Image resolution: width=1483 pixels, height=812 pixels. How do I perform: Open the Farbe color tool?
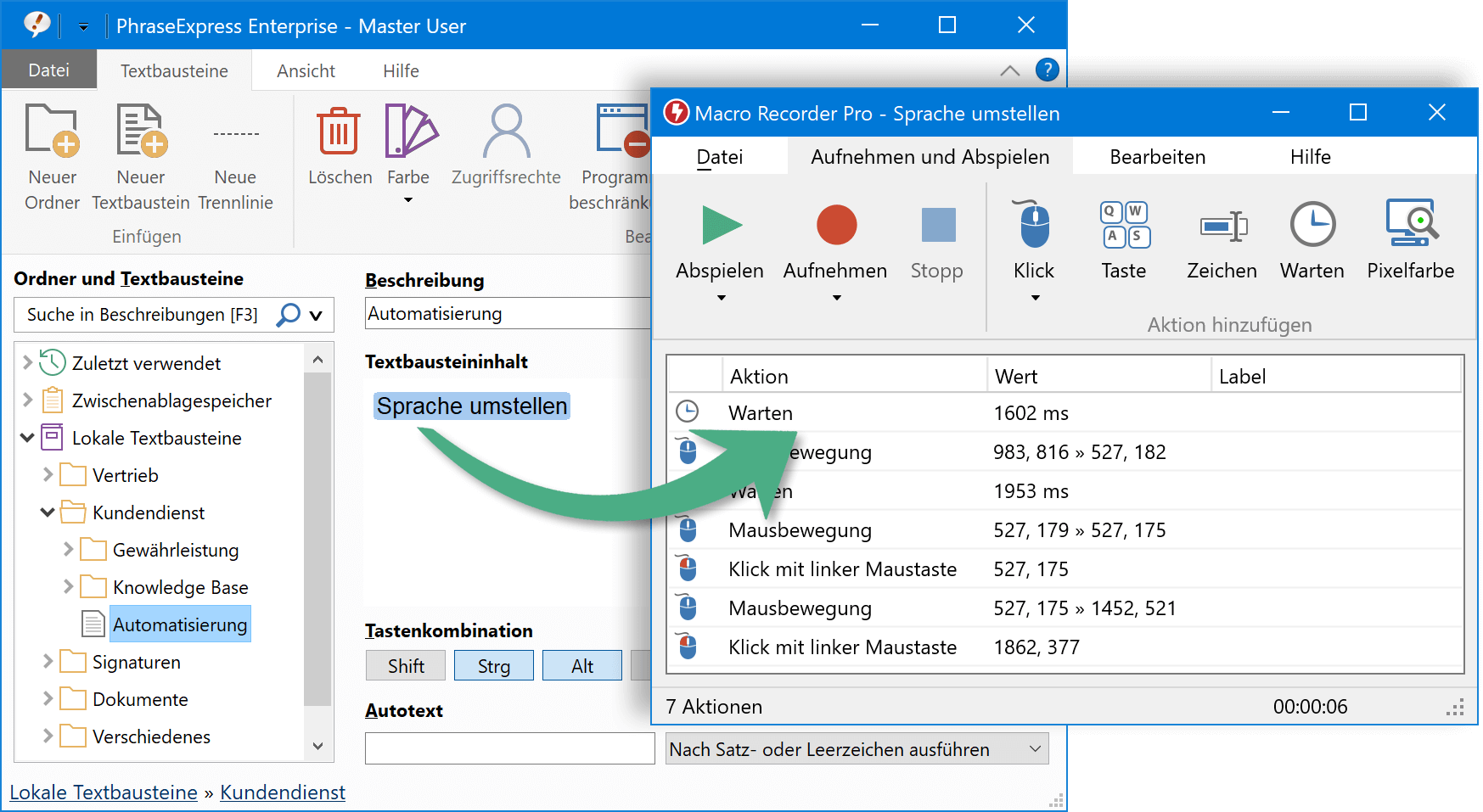click(410, 131)
